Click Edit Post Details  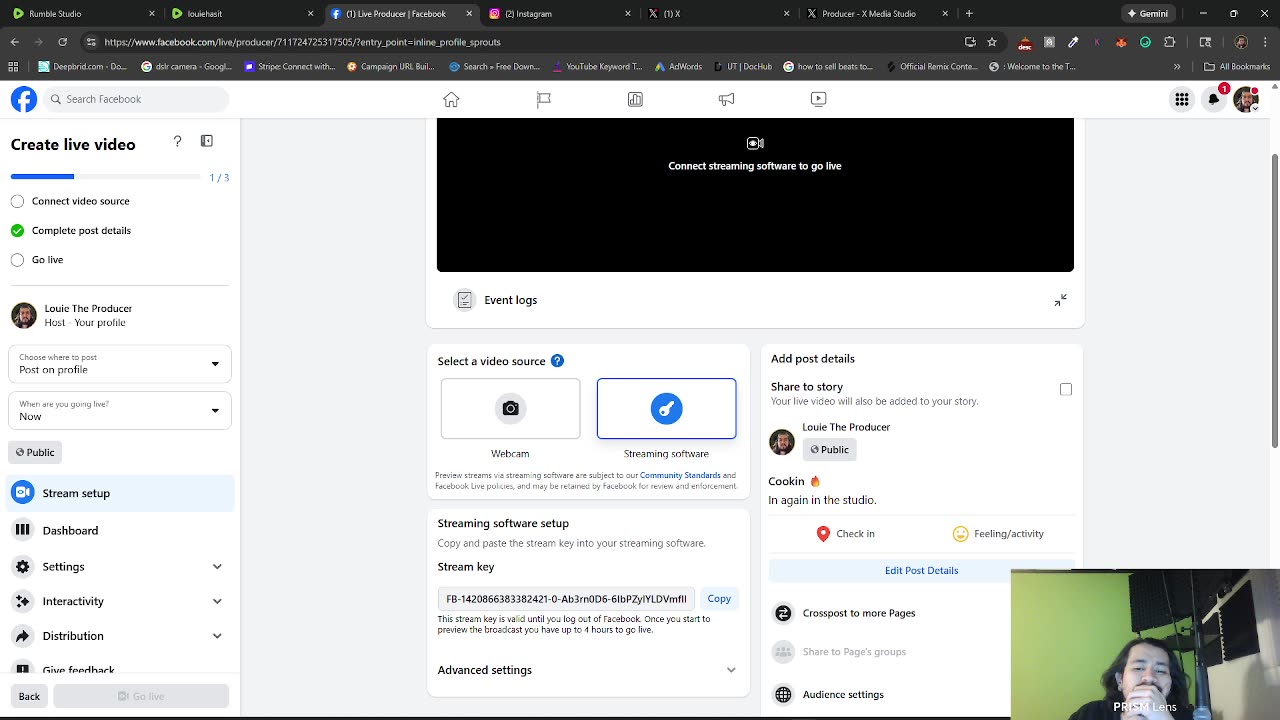pos(921,570)
